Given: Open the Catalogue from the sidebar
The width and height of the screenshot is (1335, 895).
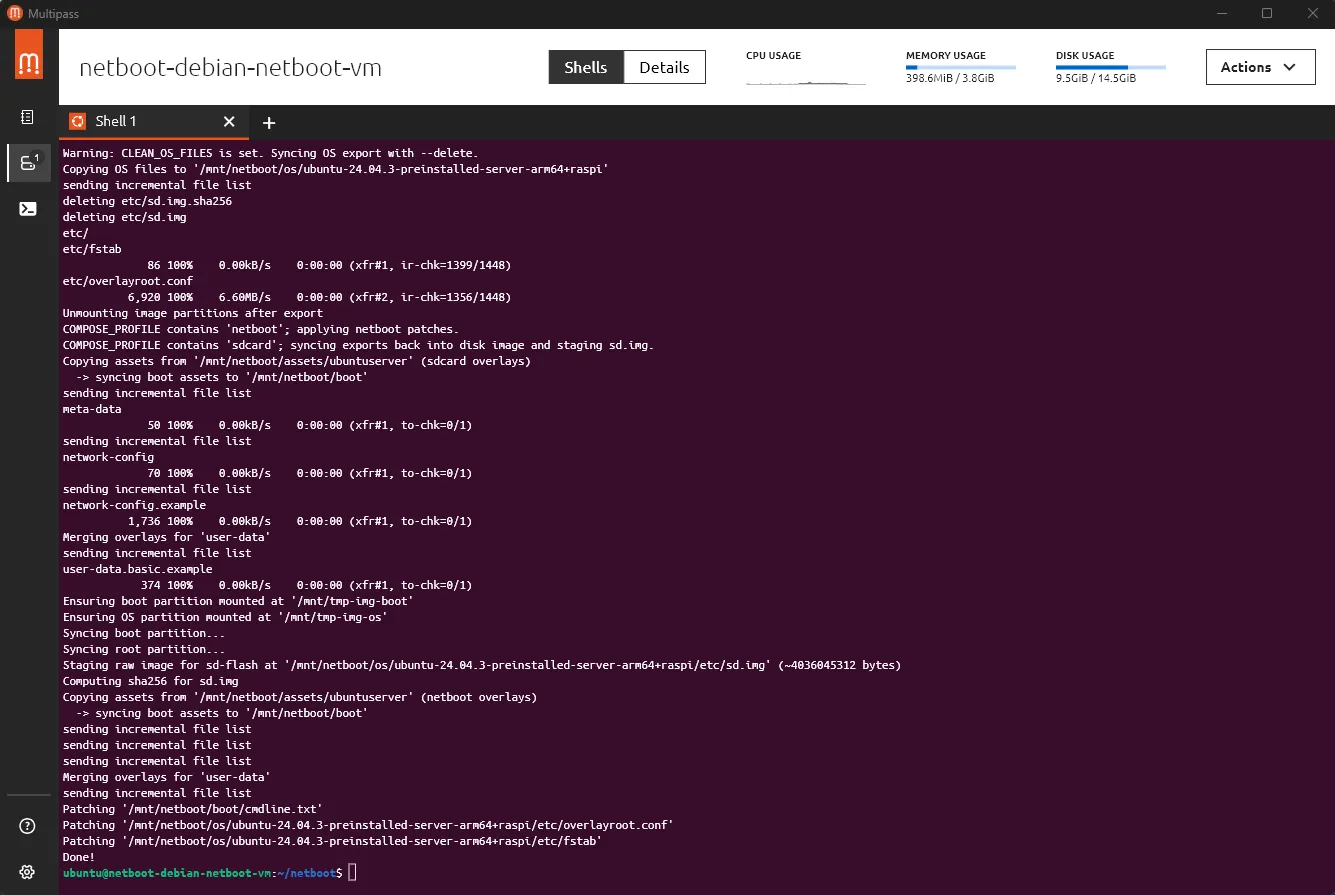Looking at the screenshot, I should 27,117.
